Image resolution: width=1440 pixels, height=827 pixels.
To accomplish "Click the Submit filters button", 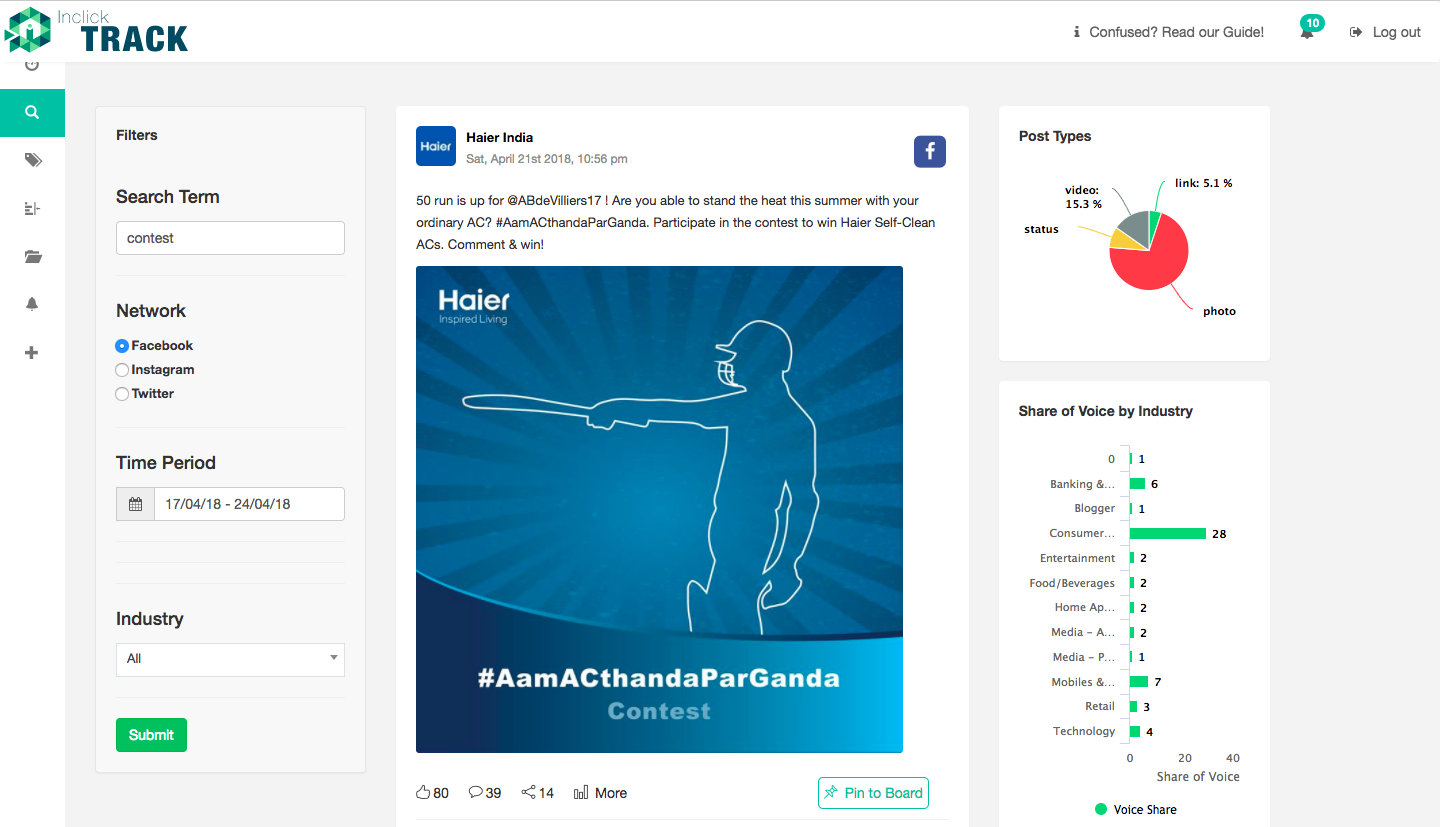I will (x=151, y=735).
